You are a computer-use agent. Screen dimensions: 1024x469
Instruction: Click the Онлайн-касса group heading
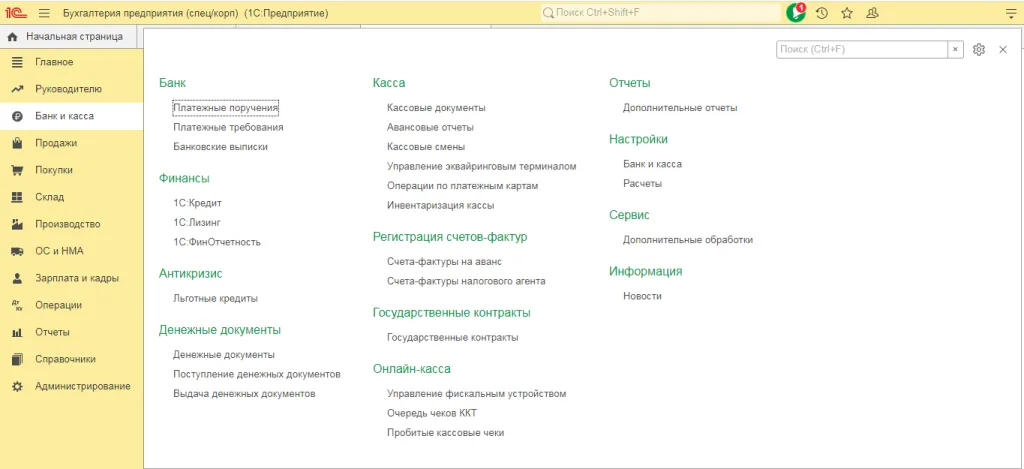412,368
